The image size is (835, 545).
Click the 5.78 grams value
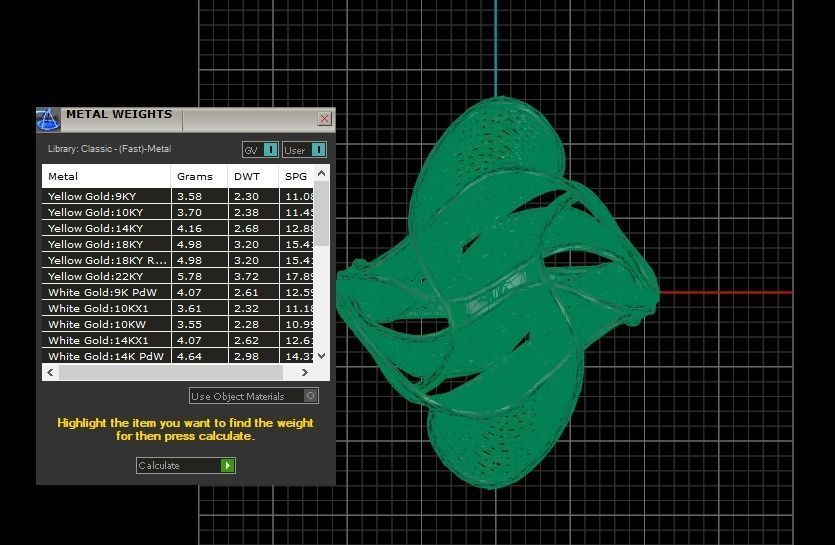pyautogui.click(x=190, y=276)
